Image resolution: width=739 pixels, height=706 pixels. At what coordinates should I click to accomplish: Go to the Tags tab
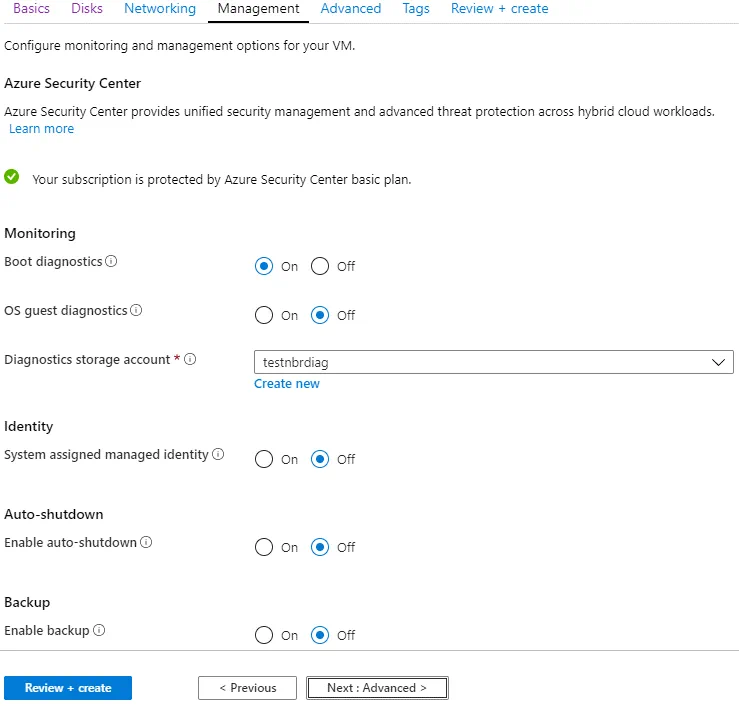pos(416,9)
